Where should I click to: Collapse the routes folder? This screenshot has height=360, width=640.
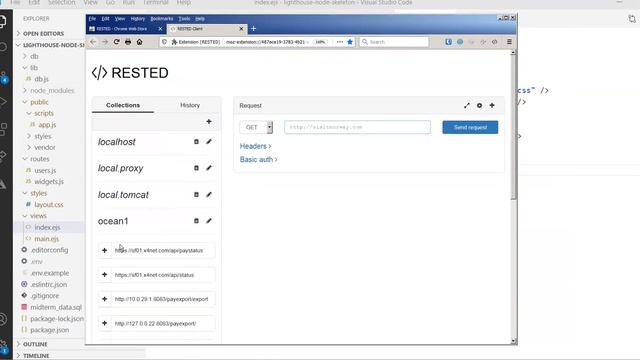click(x=40, y=159)
